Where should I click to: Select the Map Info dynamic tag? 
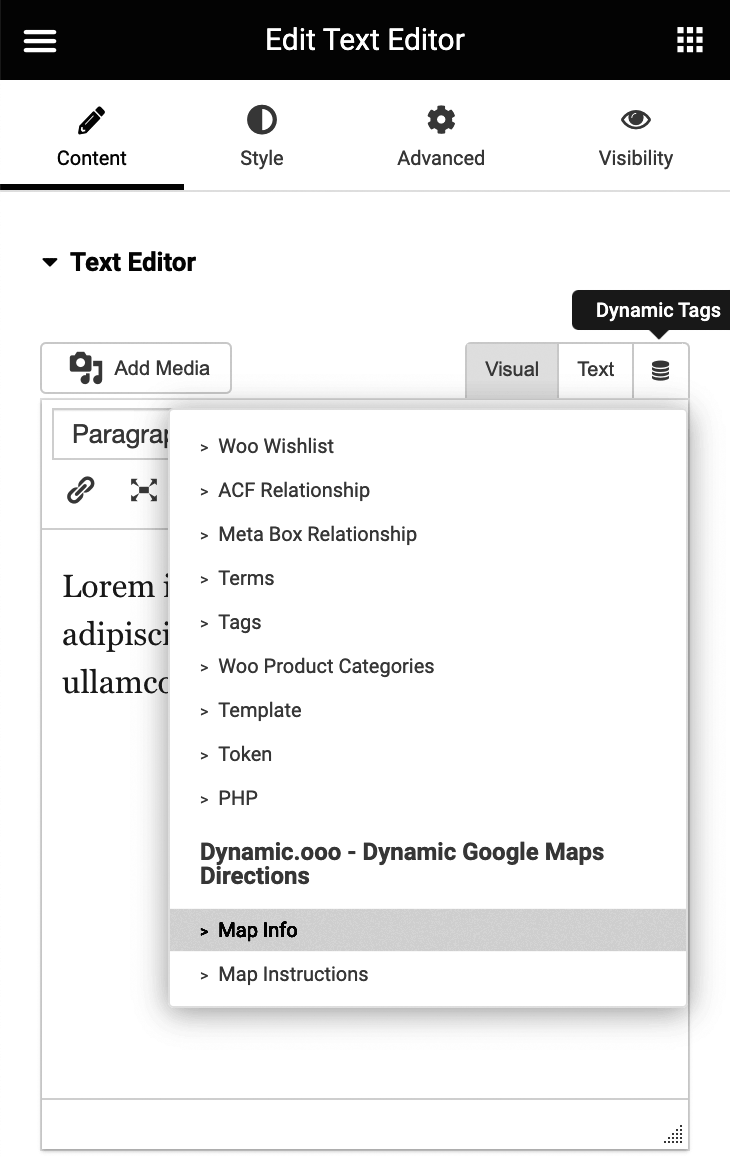pyautogui.click(x=258, y=930)
